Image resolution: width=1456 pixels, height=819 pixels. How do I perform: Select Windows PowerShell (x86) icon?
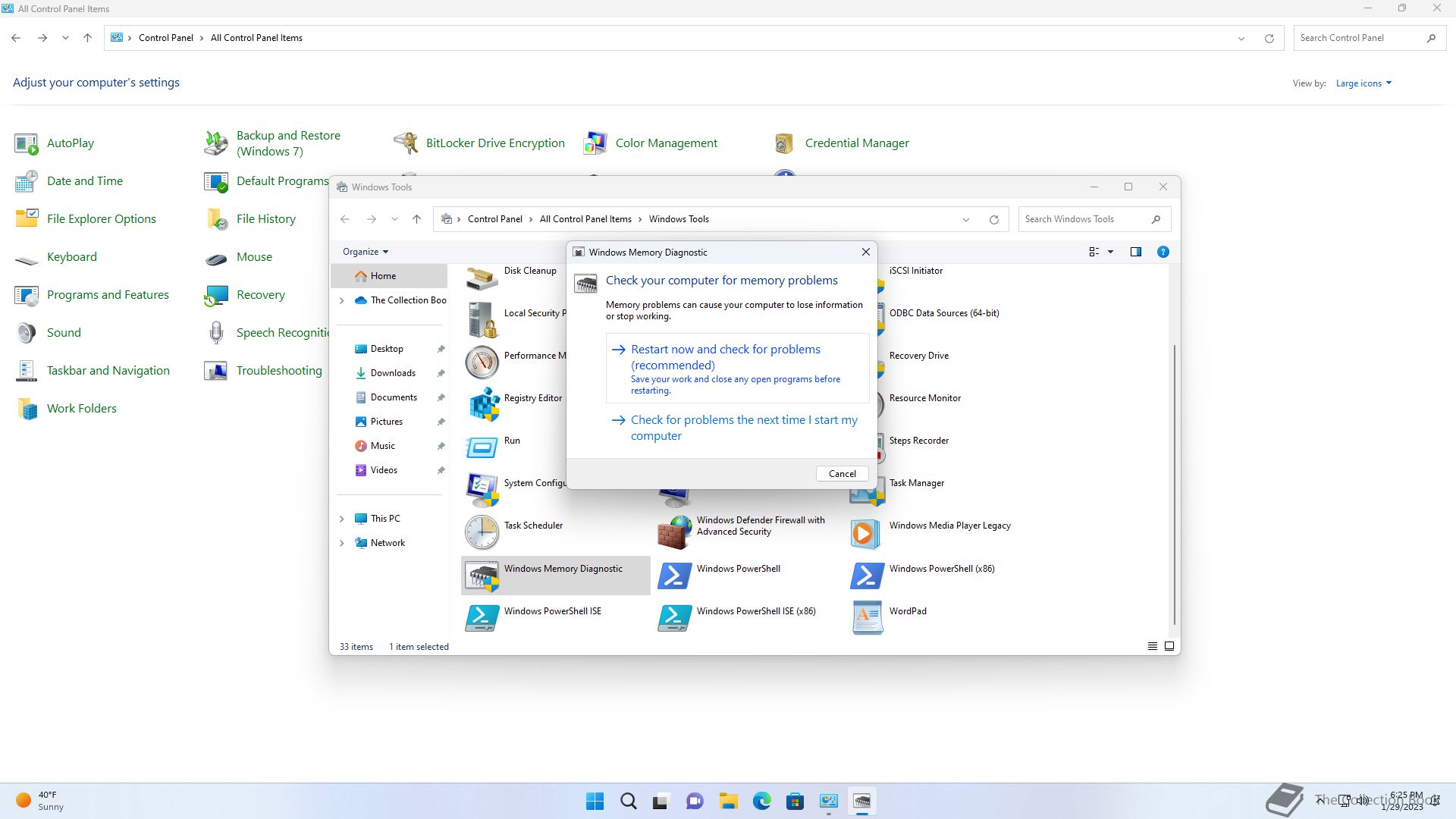pyautogui.click(x=866, y=574)
